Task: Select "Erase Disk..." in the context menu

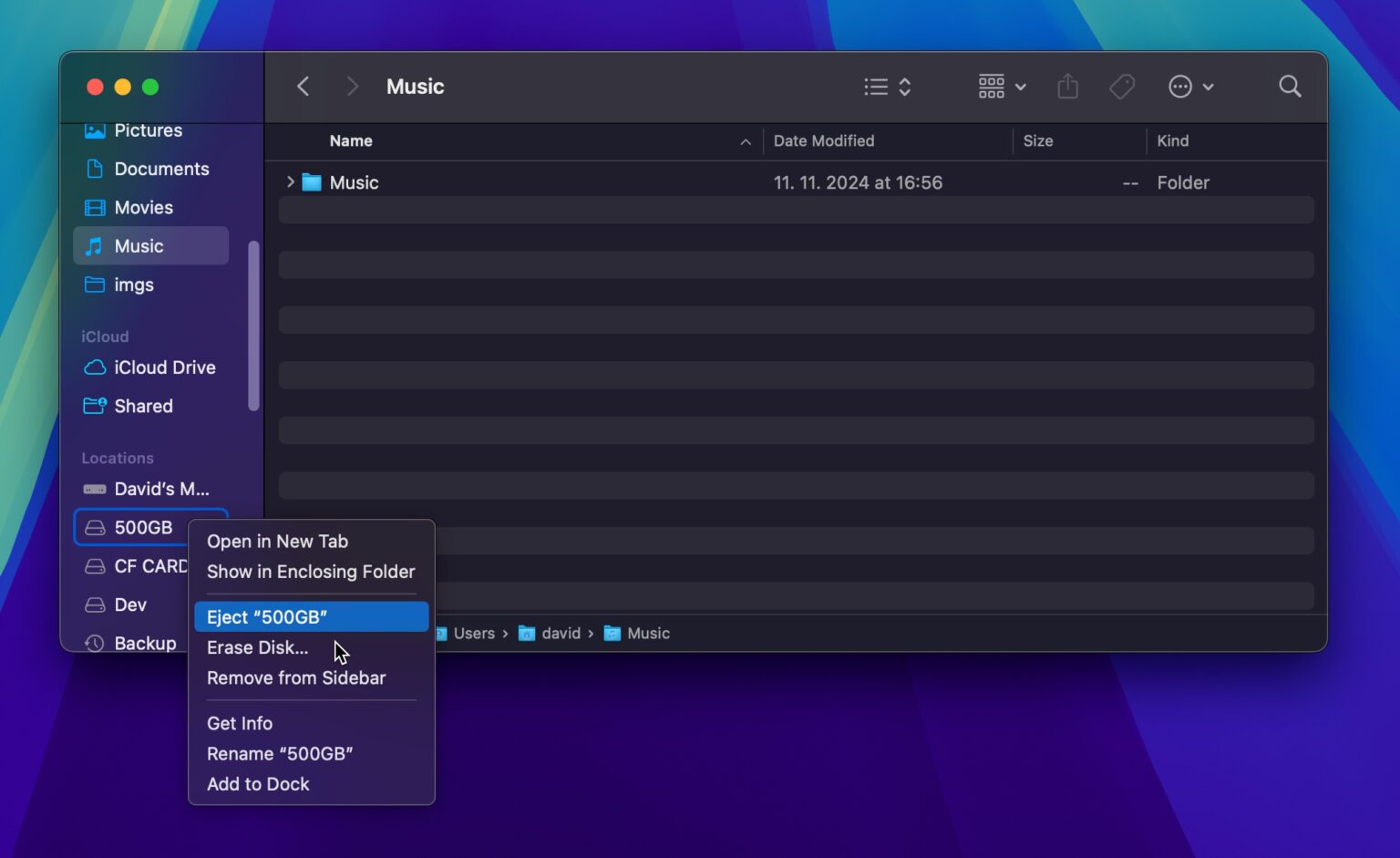Action: (x=258, y=647)
